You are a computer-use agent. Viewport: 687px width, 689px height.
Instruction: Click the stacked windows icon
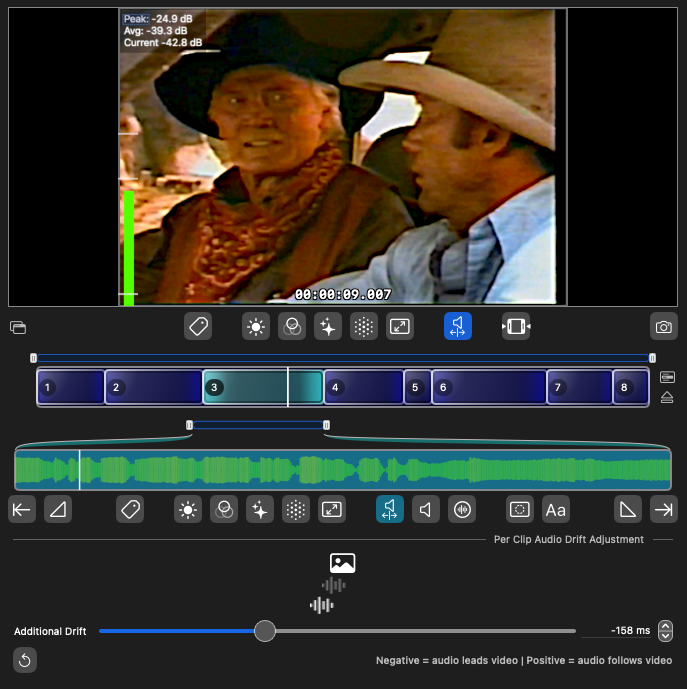pyautogui.click(x=18, y=327)
